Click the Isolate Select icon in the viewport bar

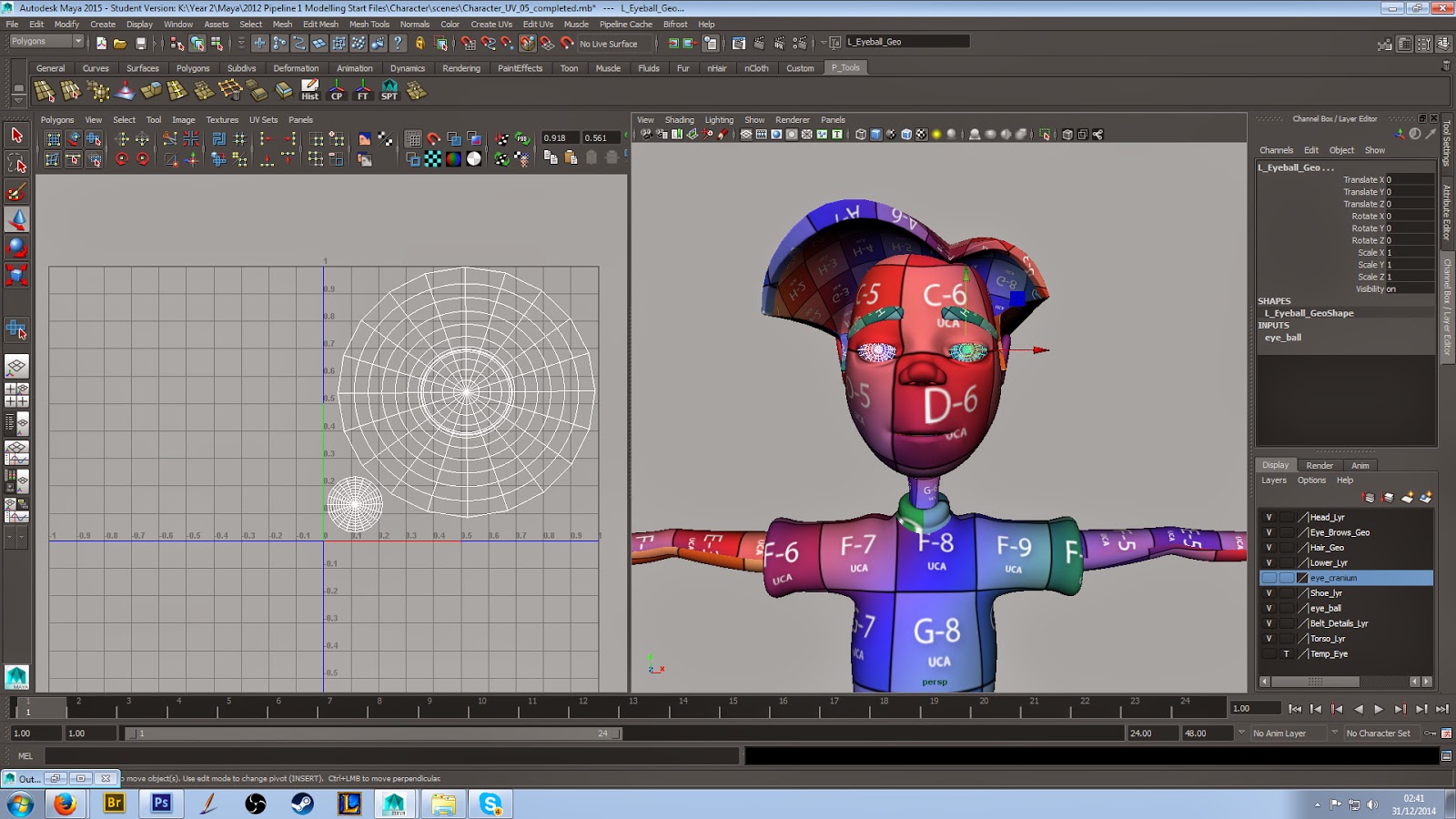coord(1045,135)
